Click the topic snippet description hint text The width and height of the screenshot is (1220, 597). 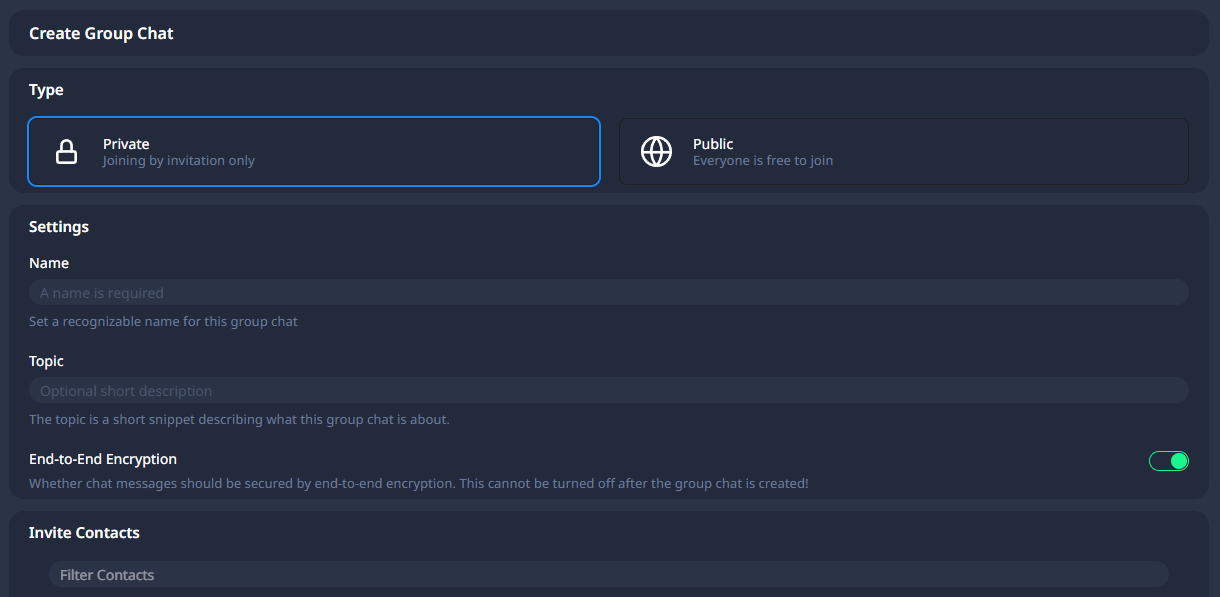[x=239, y=420]
